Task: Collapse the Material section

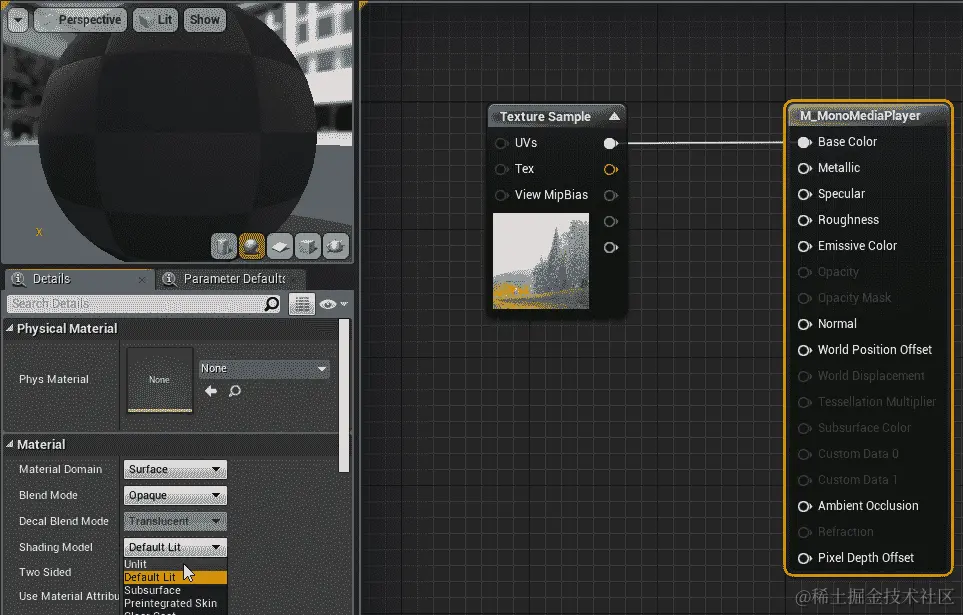Action: point(10,444)
